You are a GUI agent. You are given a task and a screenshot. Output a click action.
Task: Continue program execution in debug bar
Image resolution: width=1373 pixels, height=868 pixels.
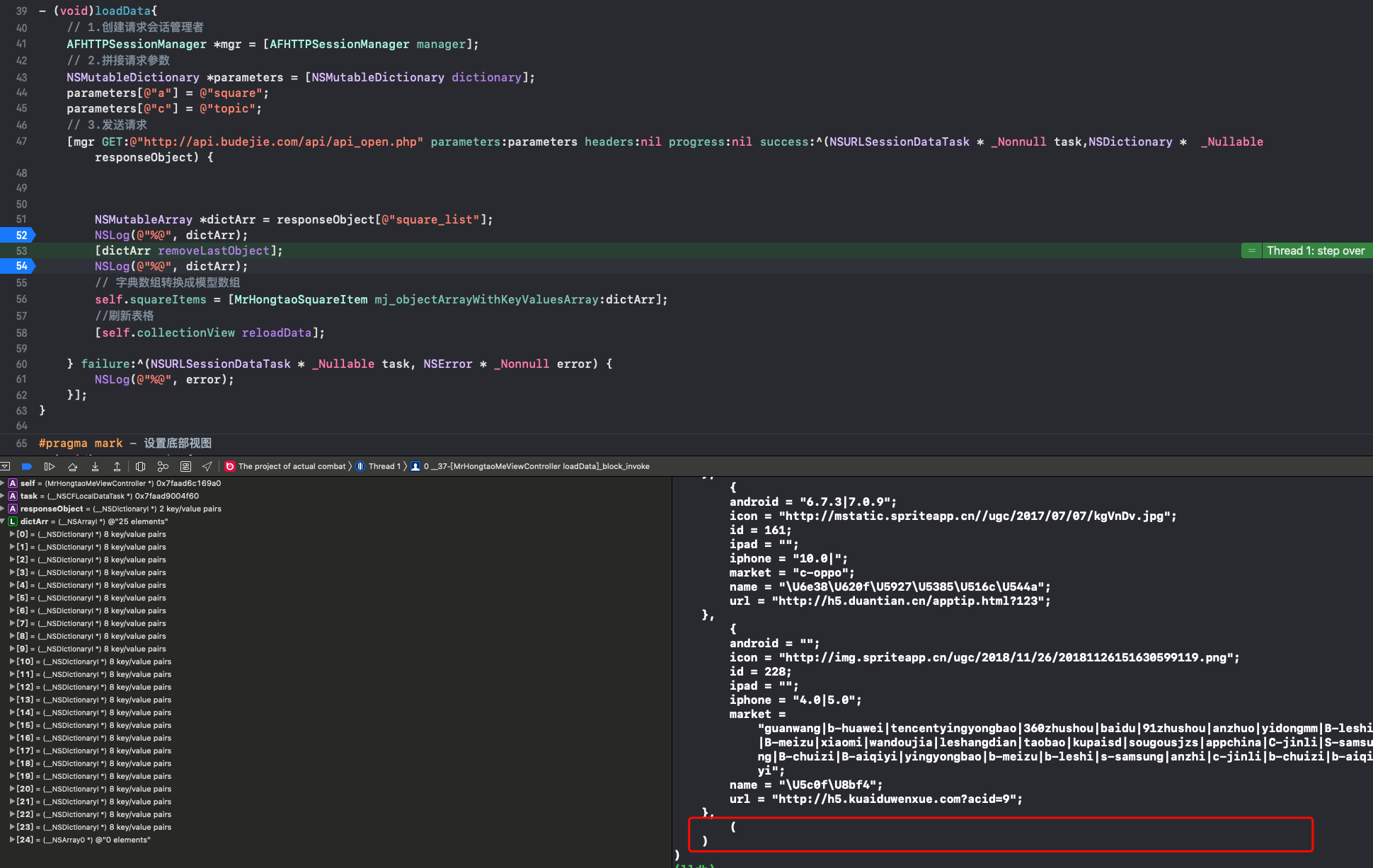tap(50, 466)
